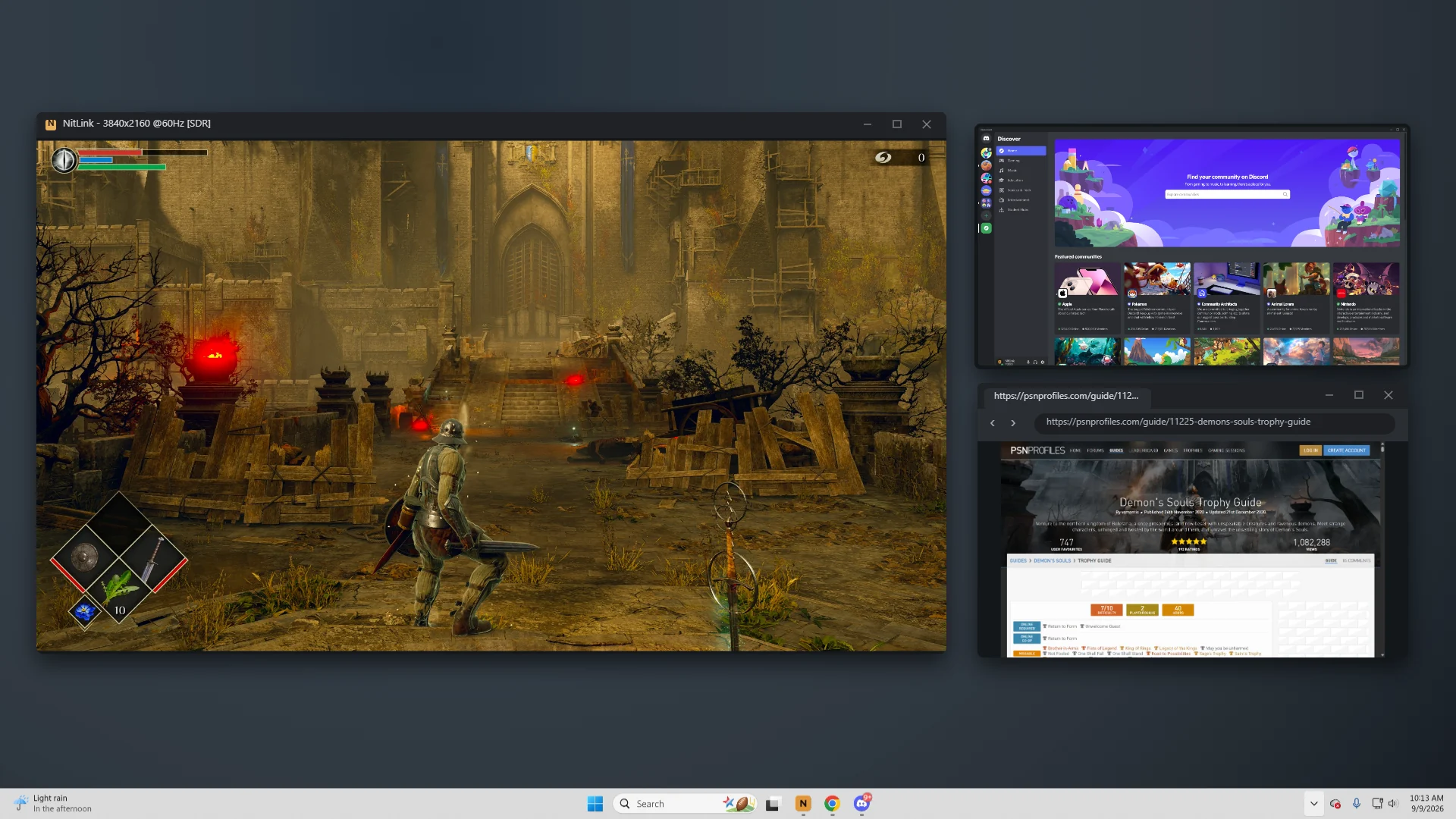The image size is (1456, 819).
Task: Mute the microphone in the Discord user panel
Action: 1028,362
